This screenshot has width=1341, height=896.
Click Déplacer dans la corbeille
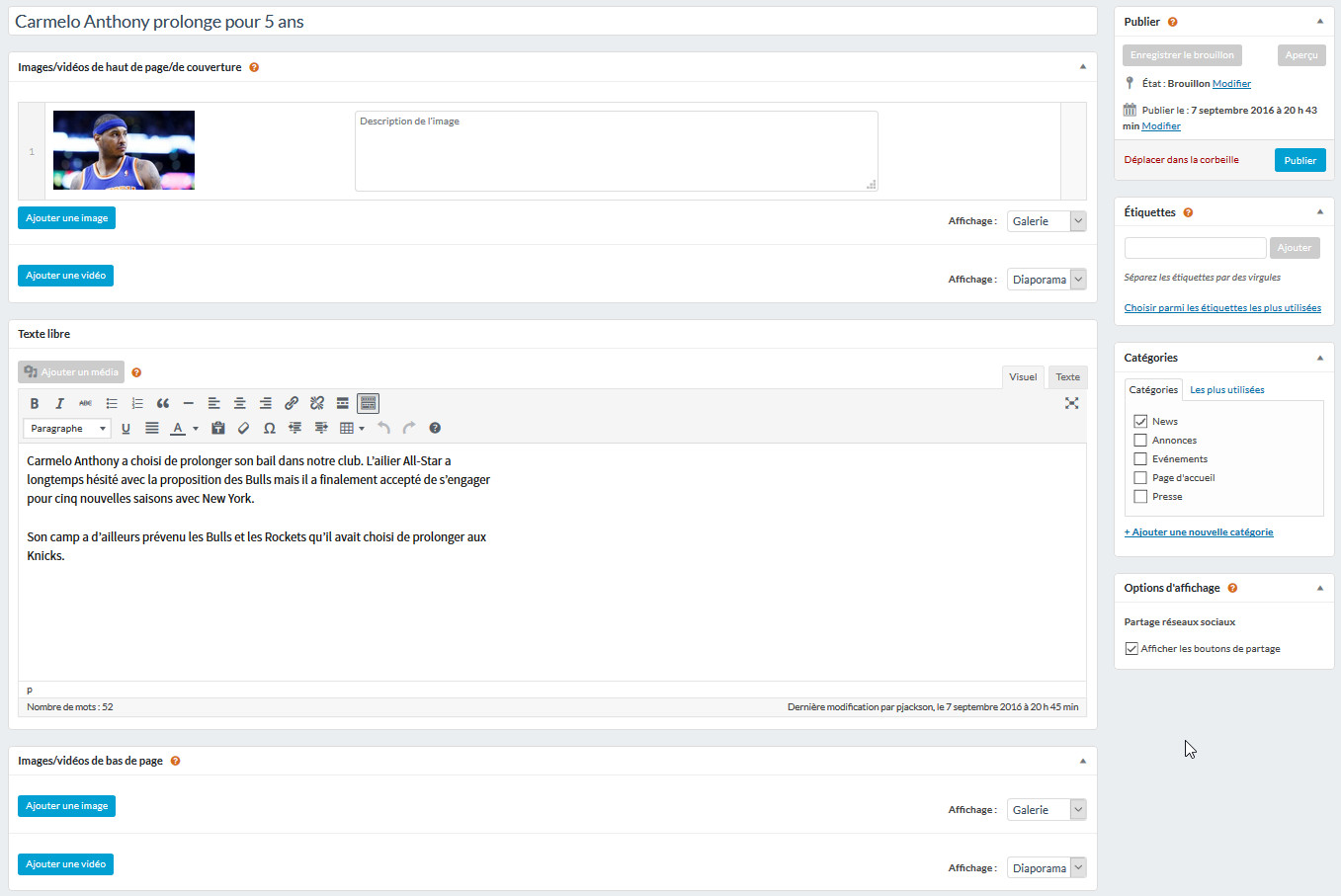1181,159
